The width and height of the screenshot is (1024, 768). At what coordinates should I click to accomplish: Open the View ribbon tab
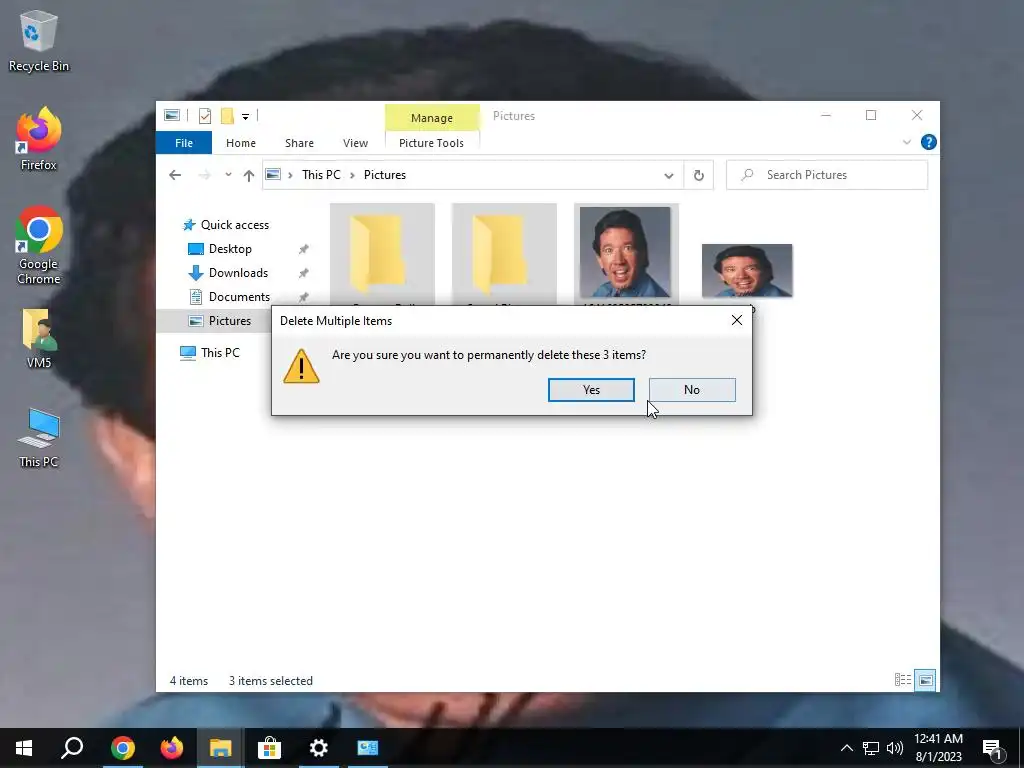click(355, 142)
